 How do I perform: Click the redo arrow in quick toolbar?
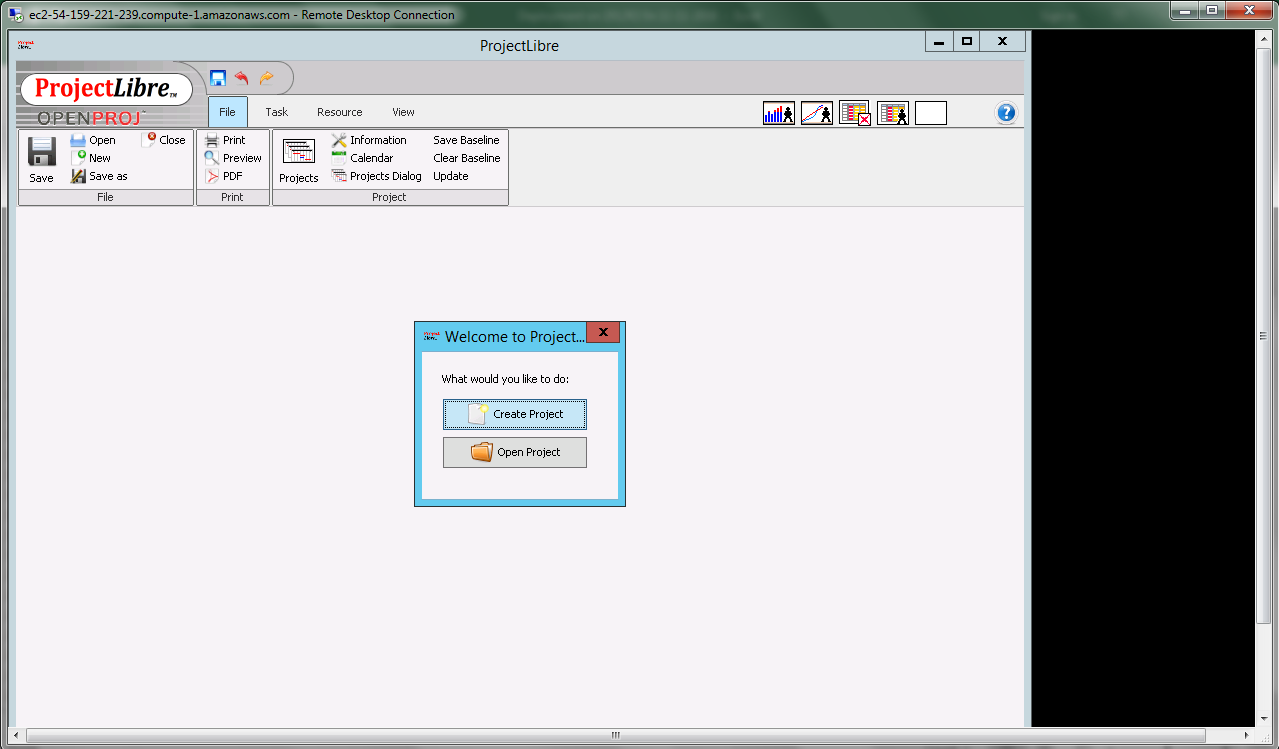266,78
